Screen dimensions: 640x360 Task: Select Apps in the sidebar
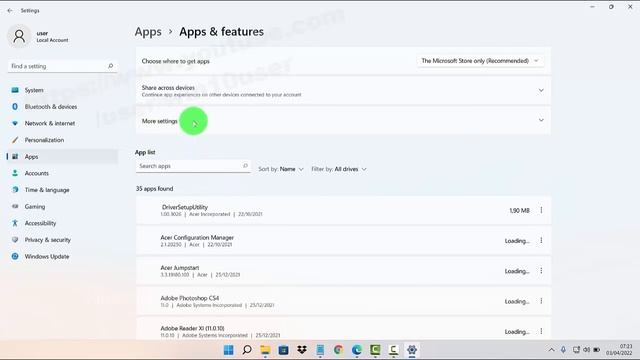tap(62, 157)
